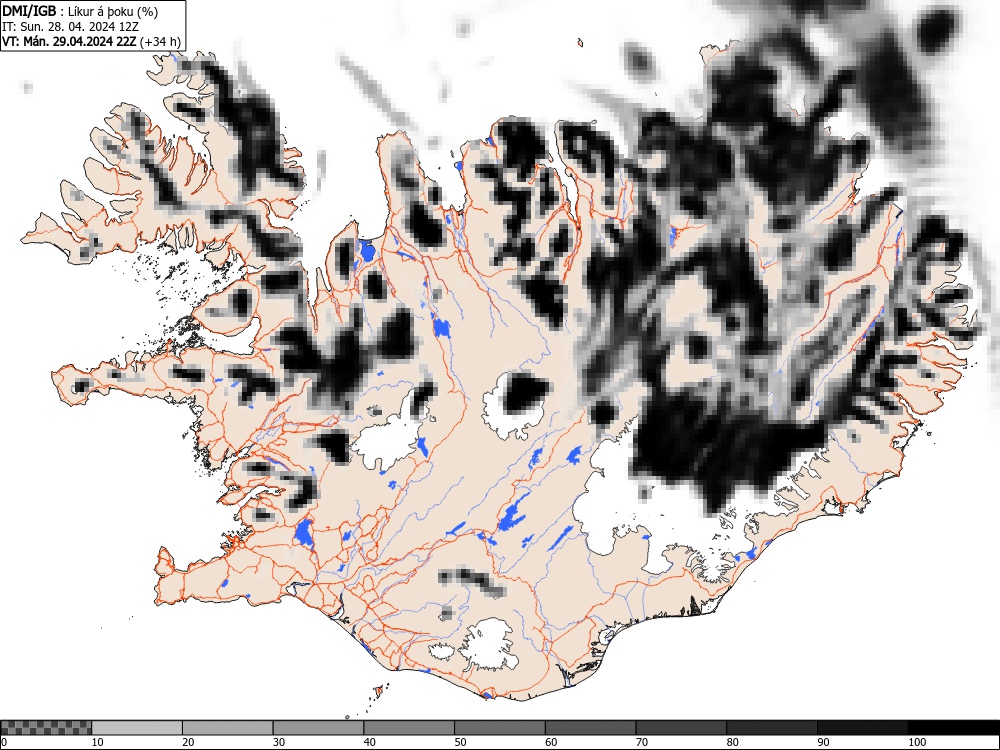Click the 90-100 black legend swatch

(x=862, y=728)
